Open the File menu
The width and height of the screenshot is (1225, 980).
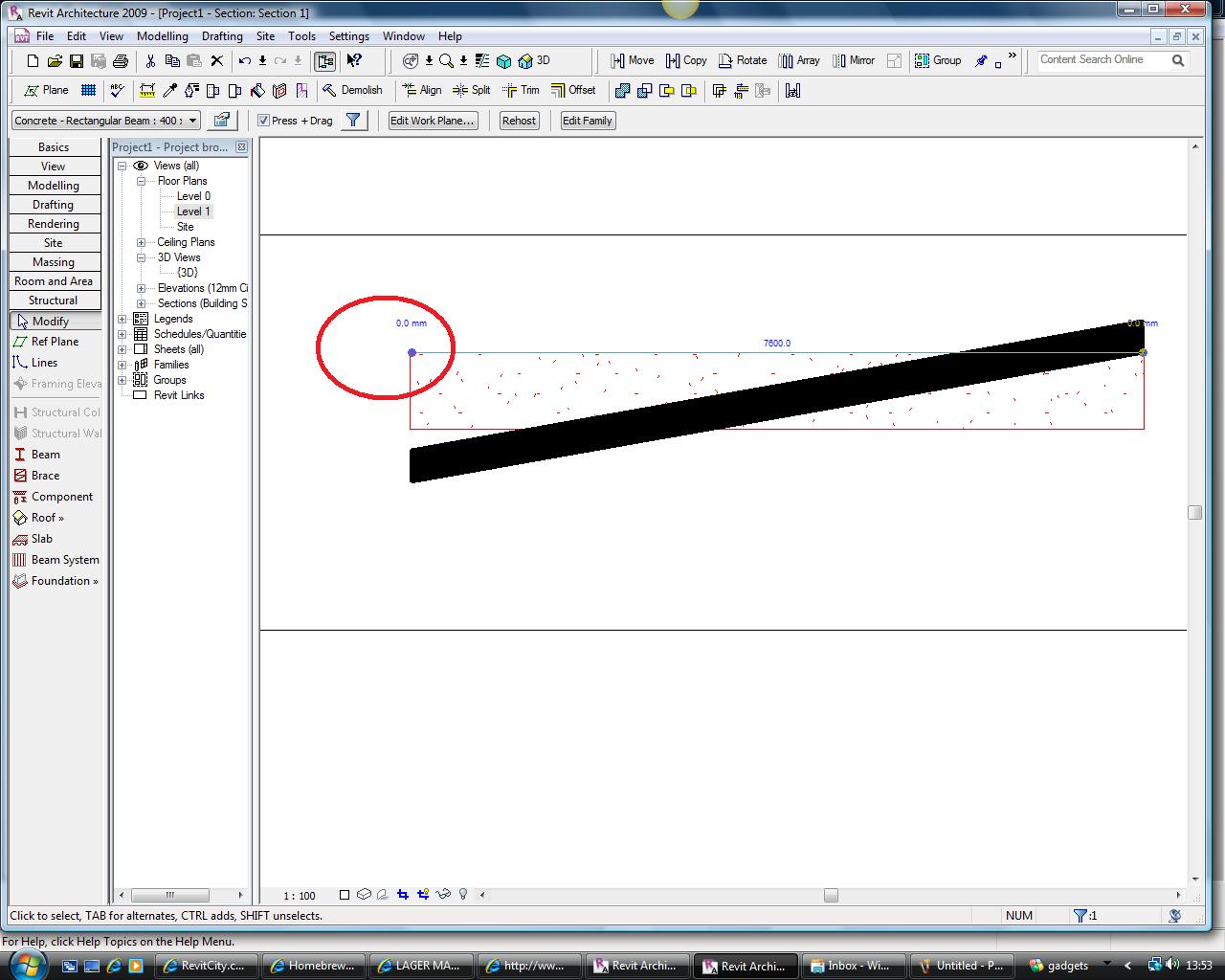click(45, 36)
